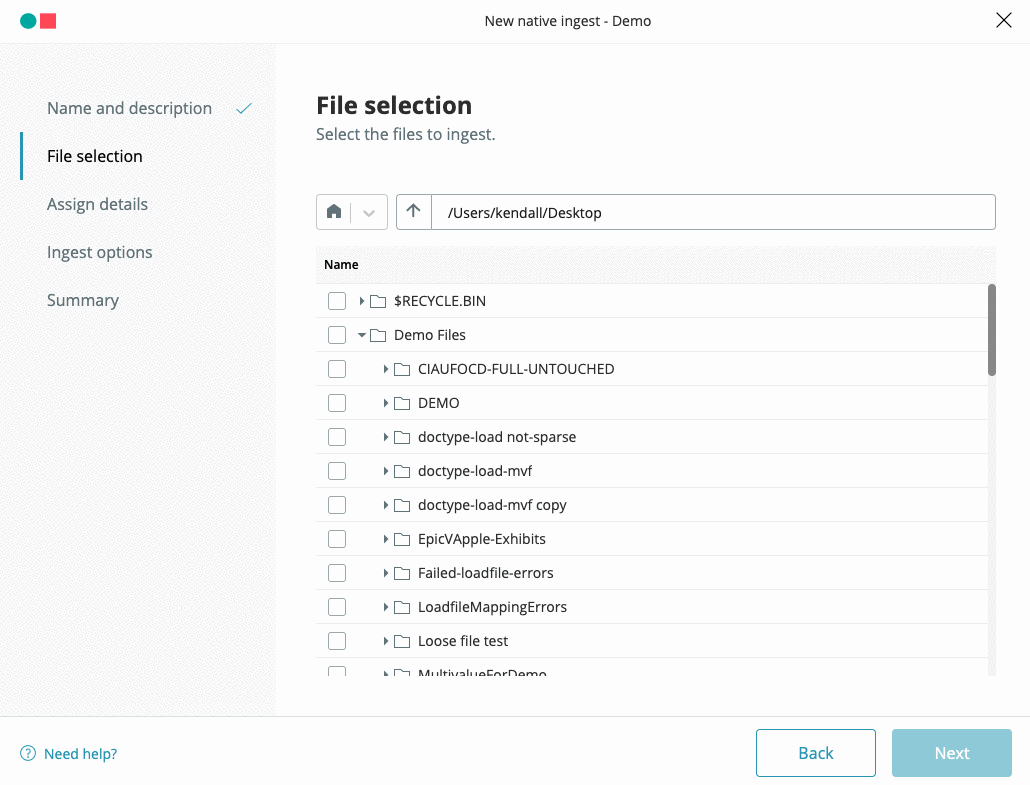
Task: Check the $RECYCLE.BIN checkbox
Action: pyautogui.click(x=337, y=301)
